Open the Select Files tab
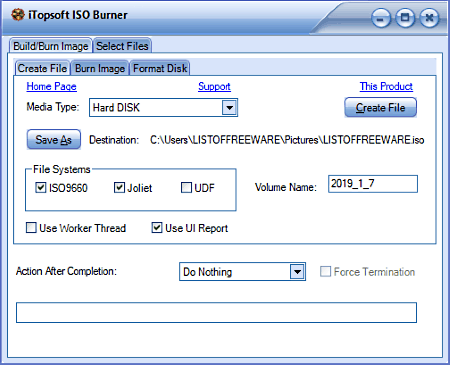Image resolution: width=450 pixels, height=365 pixels. click(122, 46)
